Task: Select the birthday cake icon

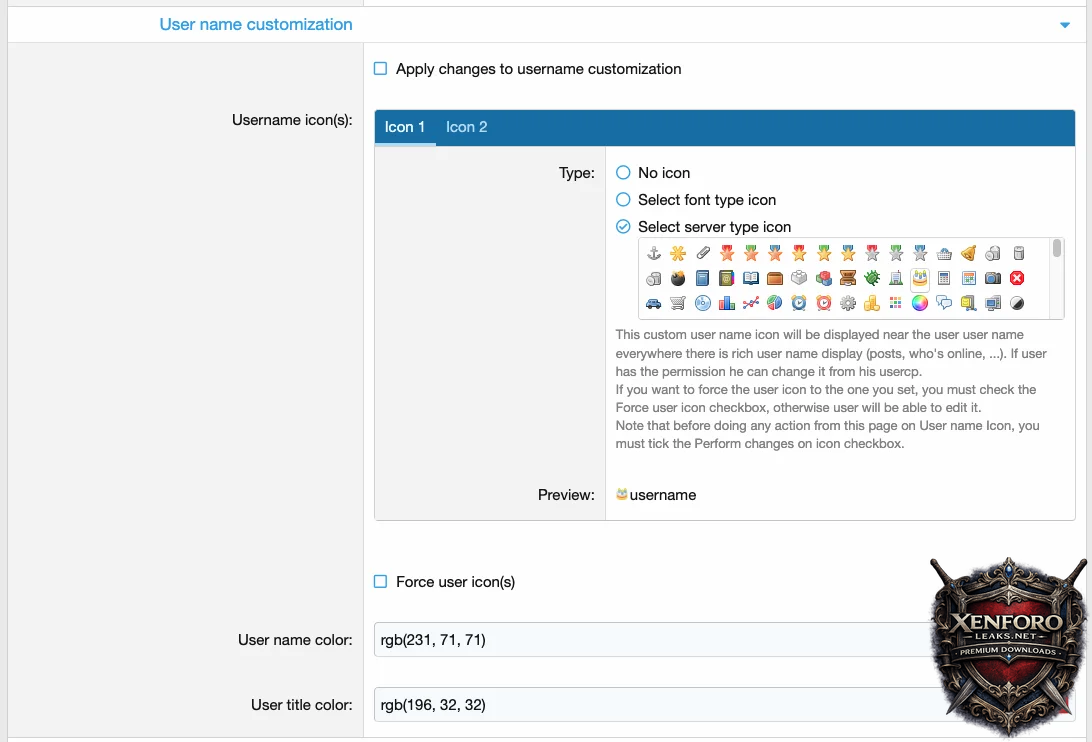Action: tap(920, 279)
